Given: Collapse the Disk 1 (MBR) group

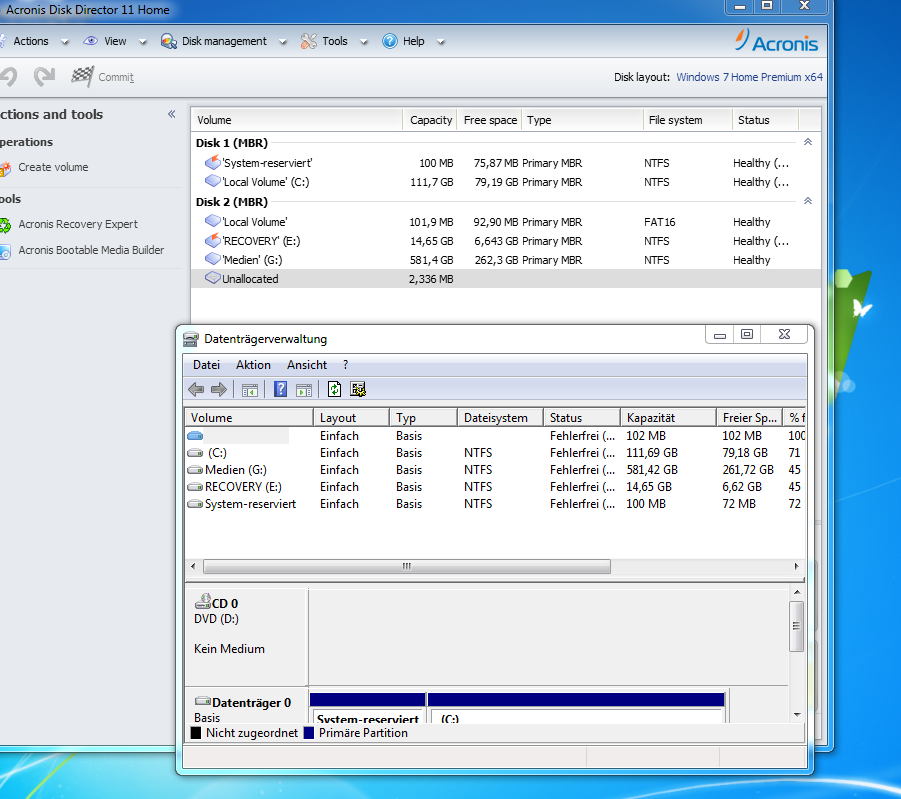Looking at the screenshot, I should click(807, 142).
